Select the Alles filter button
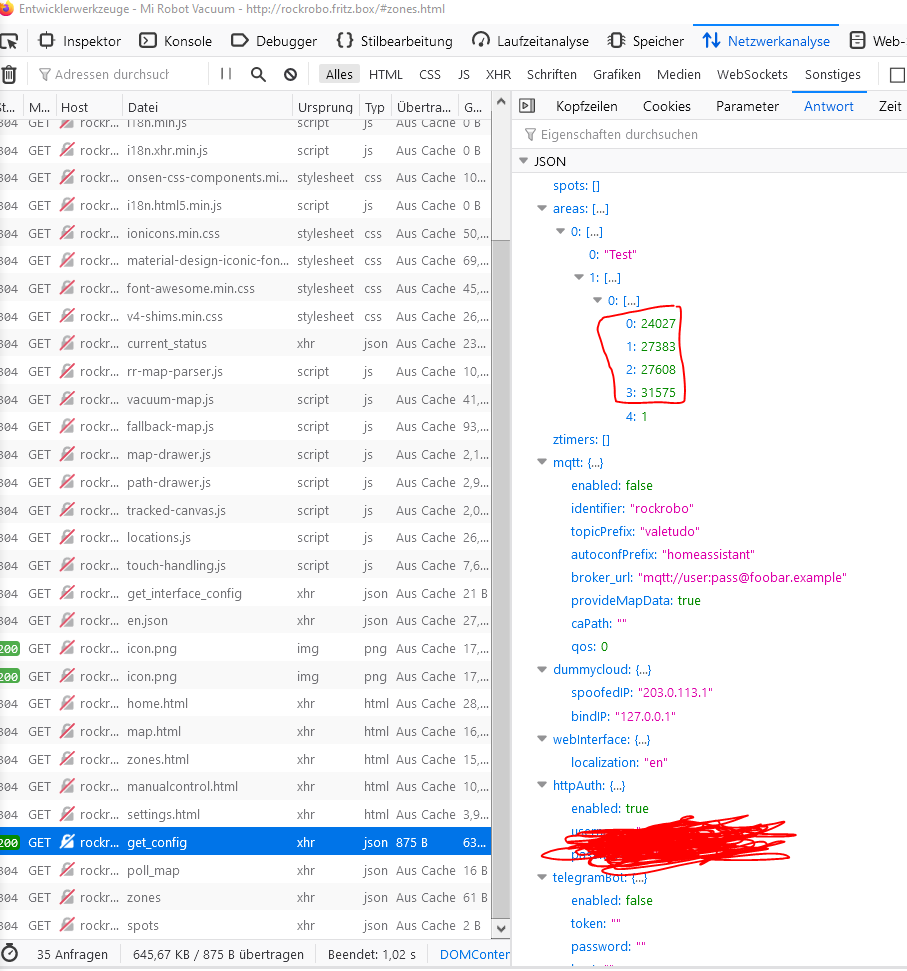Screen dimensions: 907x971 click(339, 75)
